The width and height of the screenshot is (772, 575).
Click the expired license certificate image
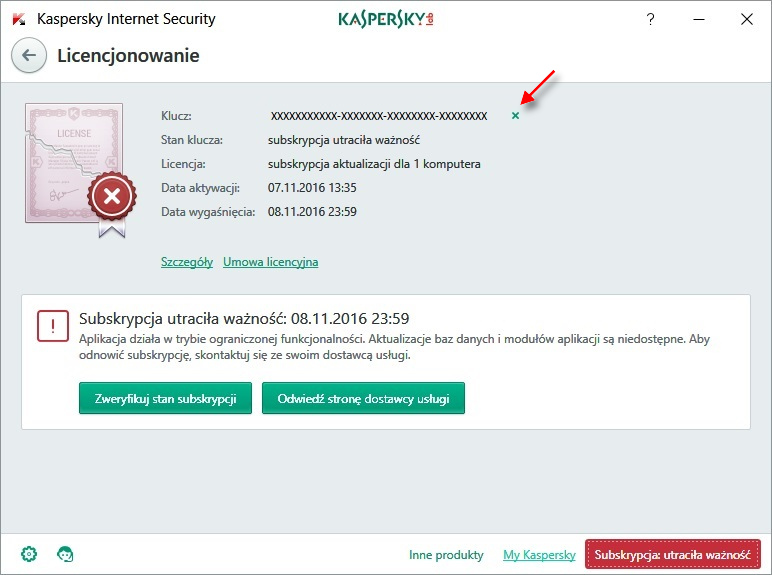coord(80,170)
